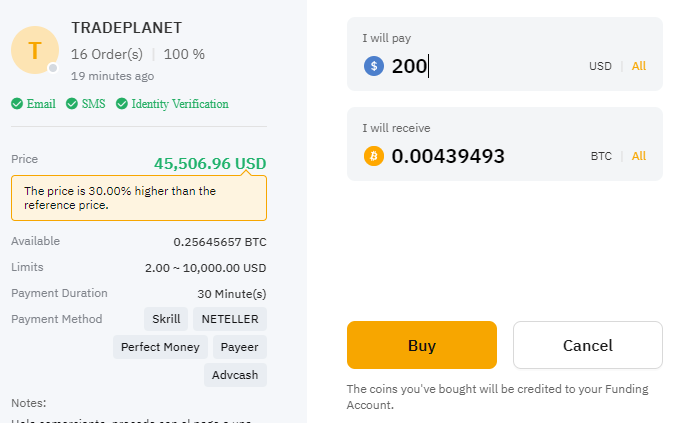Click the 45,506.96 USD price value
The width and height of the screenshot is (684, 423).
[x=210, y=164]
